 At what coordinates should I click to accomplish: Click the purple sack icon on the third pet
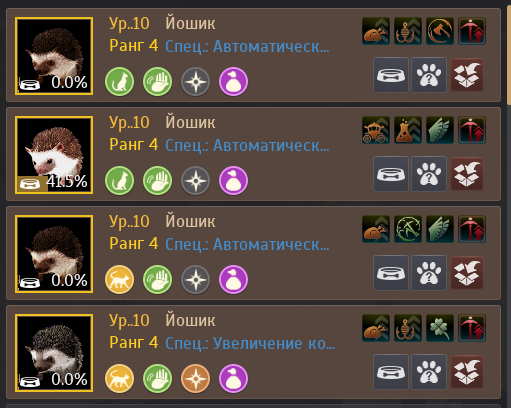click(x=233, y=279)
